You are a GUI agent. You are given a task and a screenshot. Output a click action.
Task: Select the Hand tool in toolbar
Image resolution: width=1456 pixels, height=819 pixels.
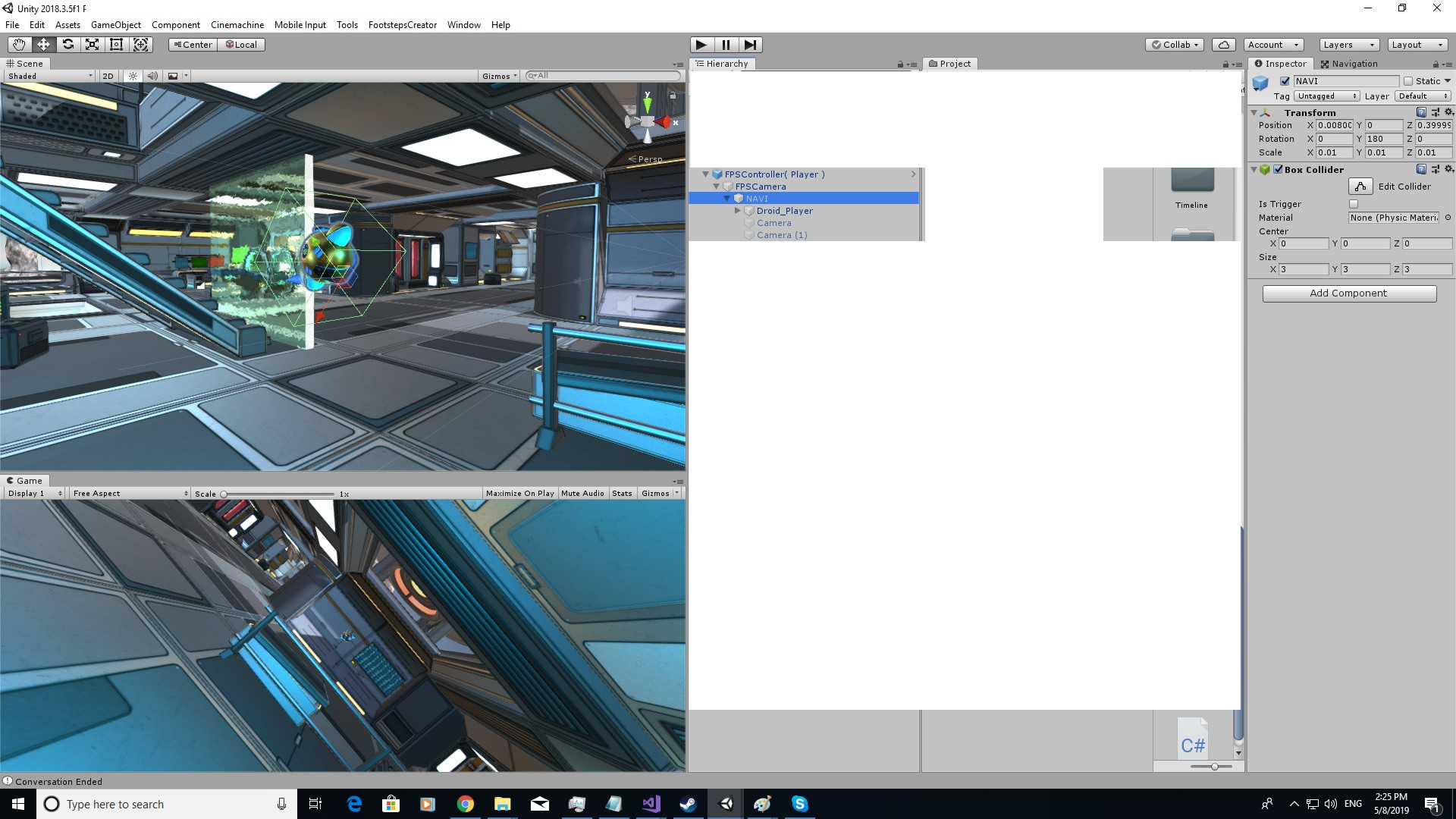19,45
